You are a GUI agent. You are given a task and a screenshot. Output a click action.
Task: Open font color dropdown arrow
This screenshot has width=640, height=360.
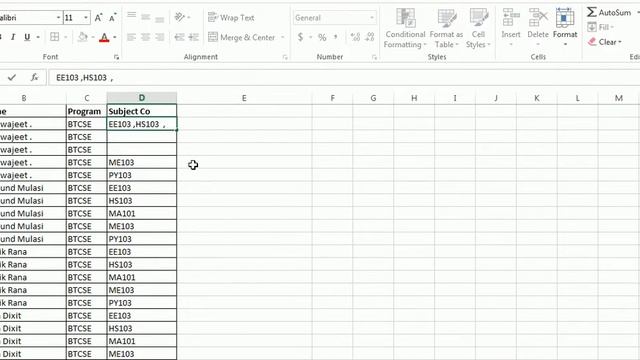pyautogui.click(x=115, y=37)
